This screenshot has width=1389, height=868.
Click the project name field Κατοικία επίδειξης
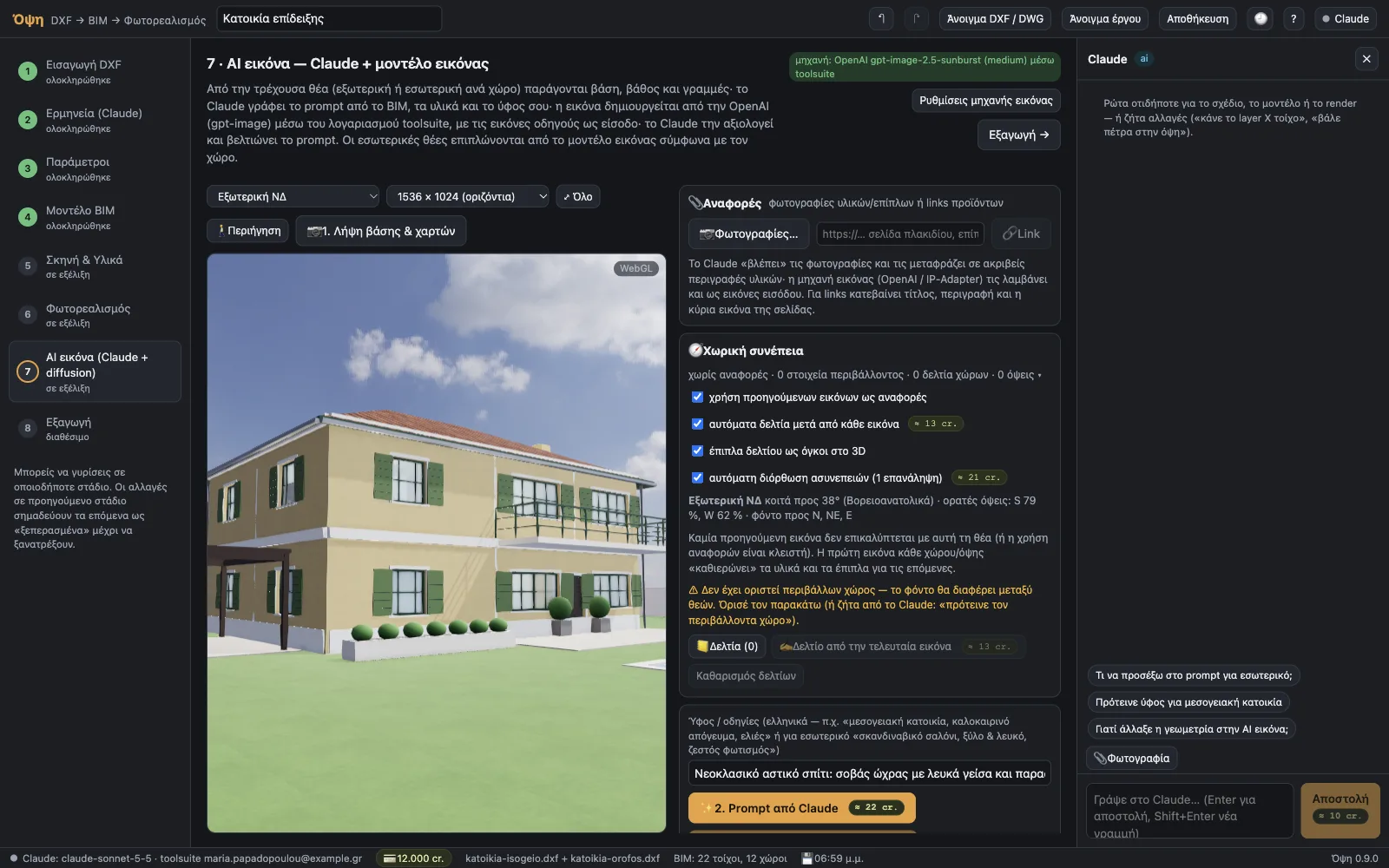(x=329, y=18)
